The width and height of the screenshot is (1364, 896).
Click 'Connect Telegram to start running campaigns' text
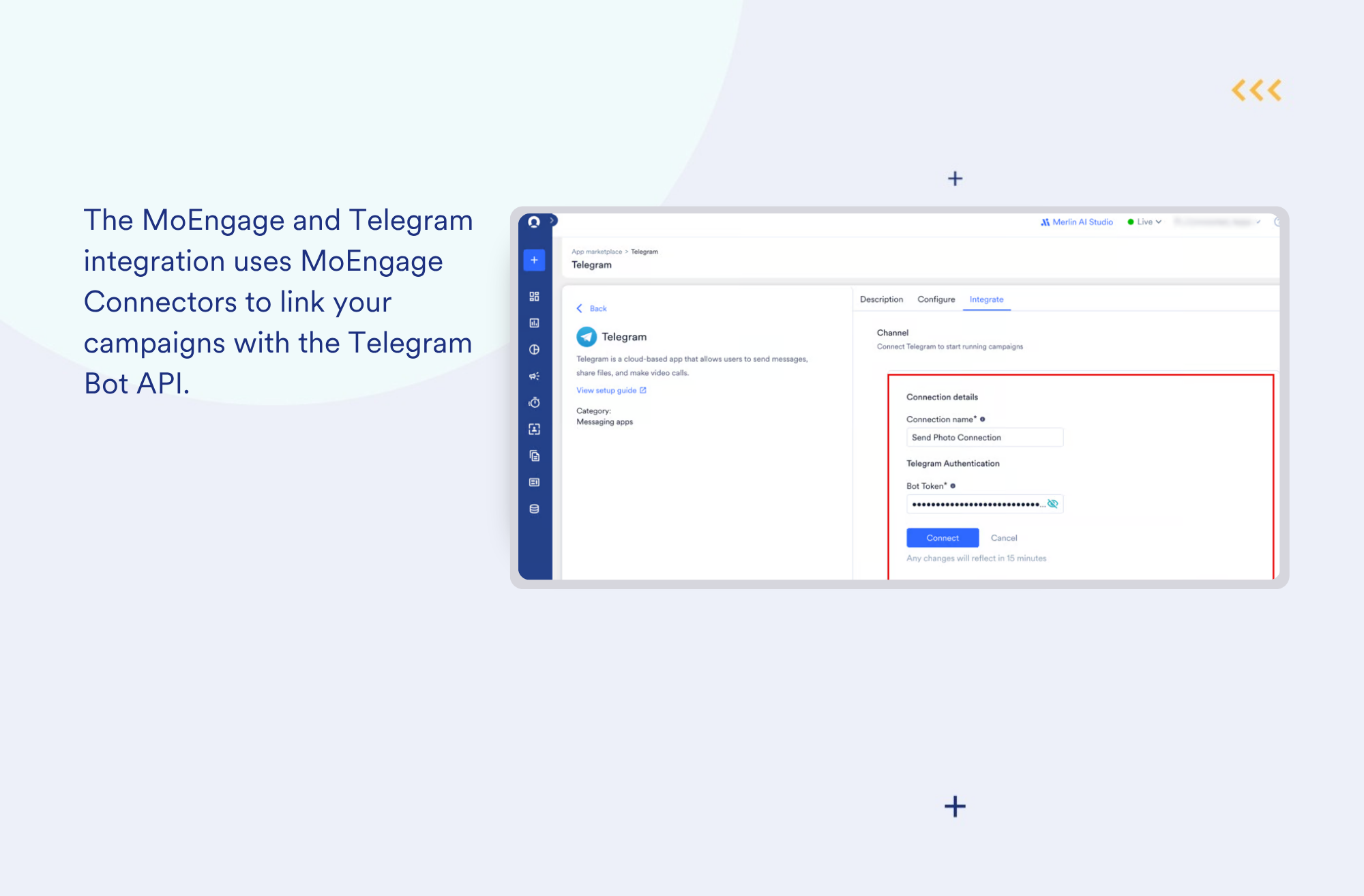point(949,347)
